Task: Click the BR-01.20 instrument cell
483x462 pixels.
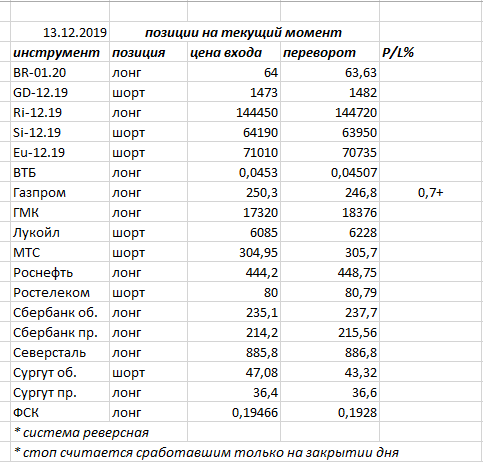Action: point(60,72)
